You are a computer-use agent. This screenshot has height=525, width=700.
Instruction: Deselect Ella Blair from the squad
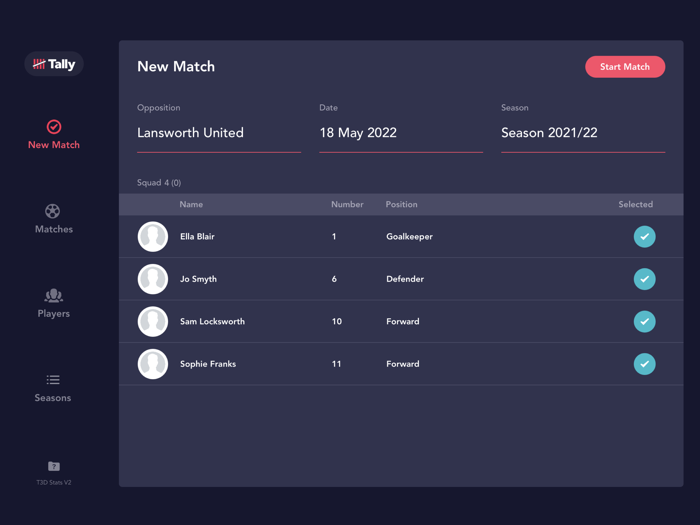point(644,237)
